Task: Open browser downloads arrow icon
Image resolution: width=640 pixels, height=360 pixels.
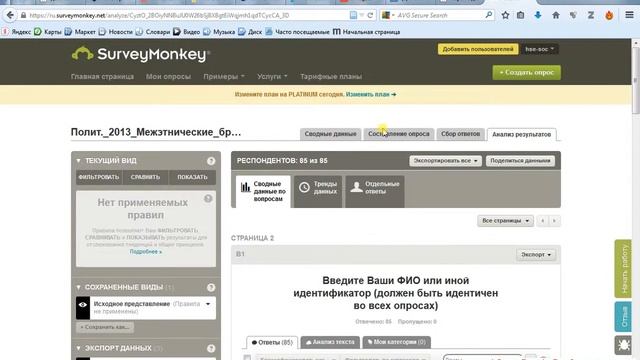Action: 538,16
